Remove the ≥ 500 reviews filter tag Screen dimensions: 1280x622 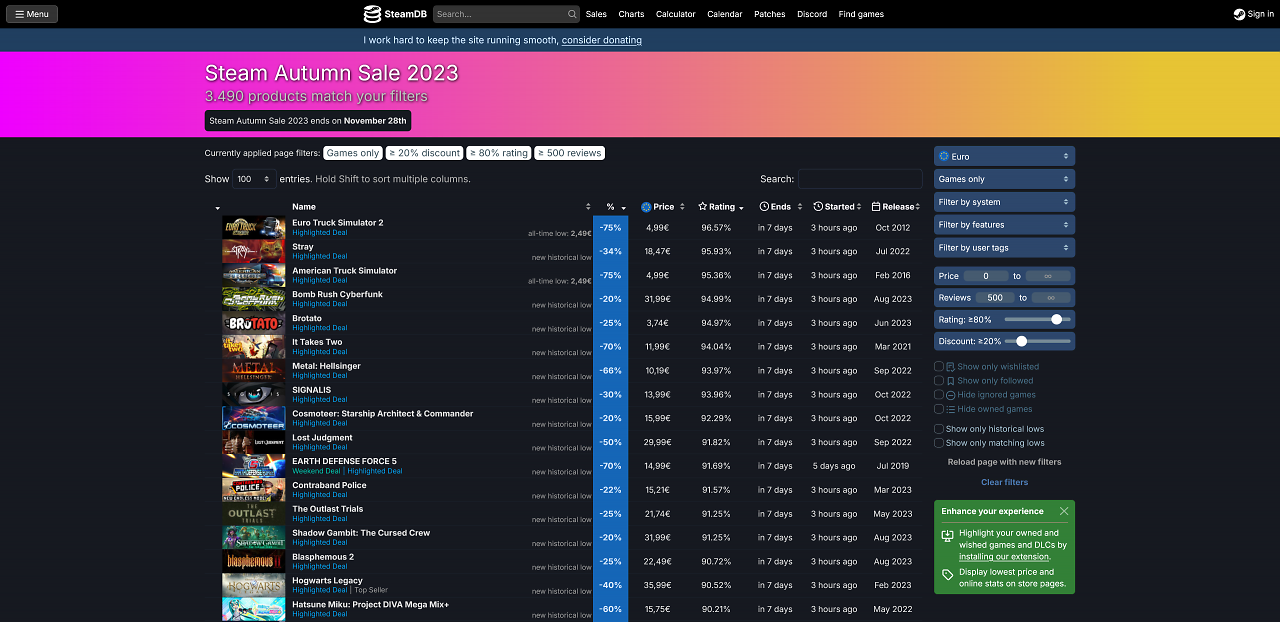tap(570, 153)
